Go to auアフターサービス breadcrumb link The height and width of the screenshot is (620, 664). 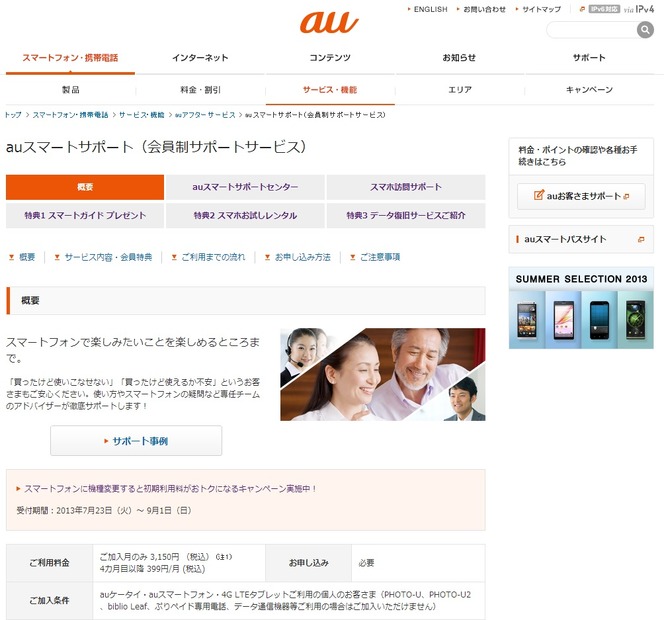(x=205, y=115)
